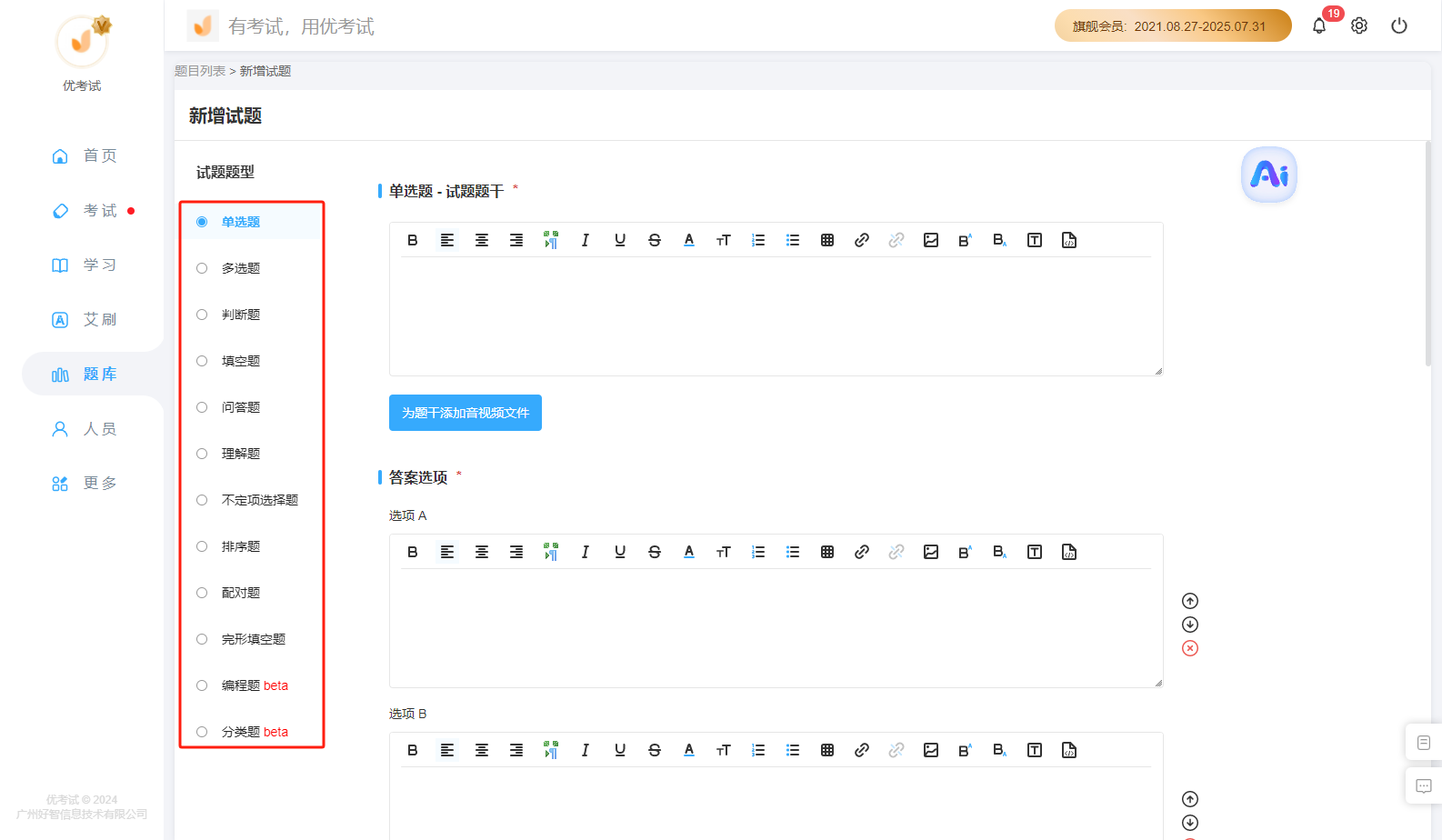Open 考试 in sidebar

pos(84,210)
